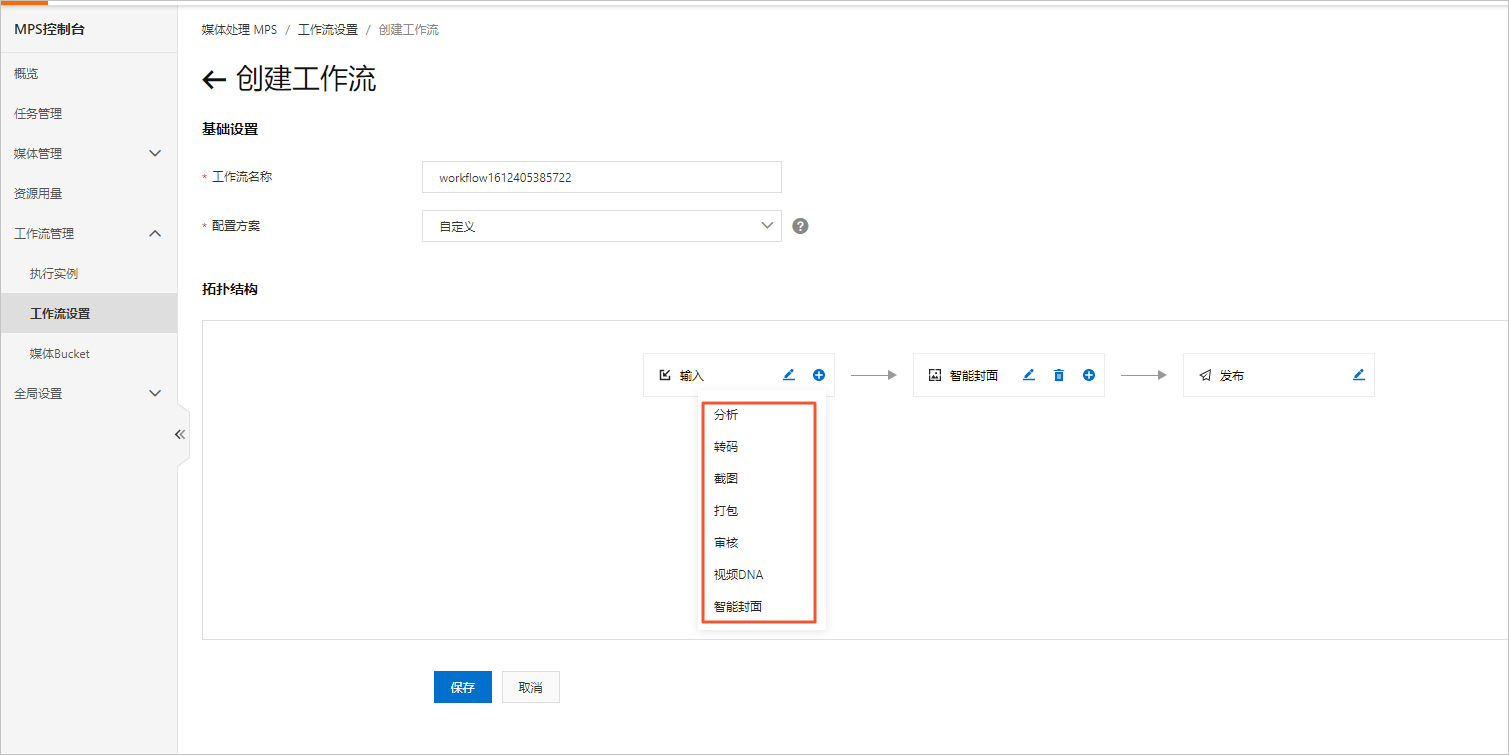Click the 保存 button
Screen dimensions: 1509x755
click(x=463, y=687)
